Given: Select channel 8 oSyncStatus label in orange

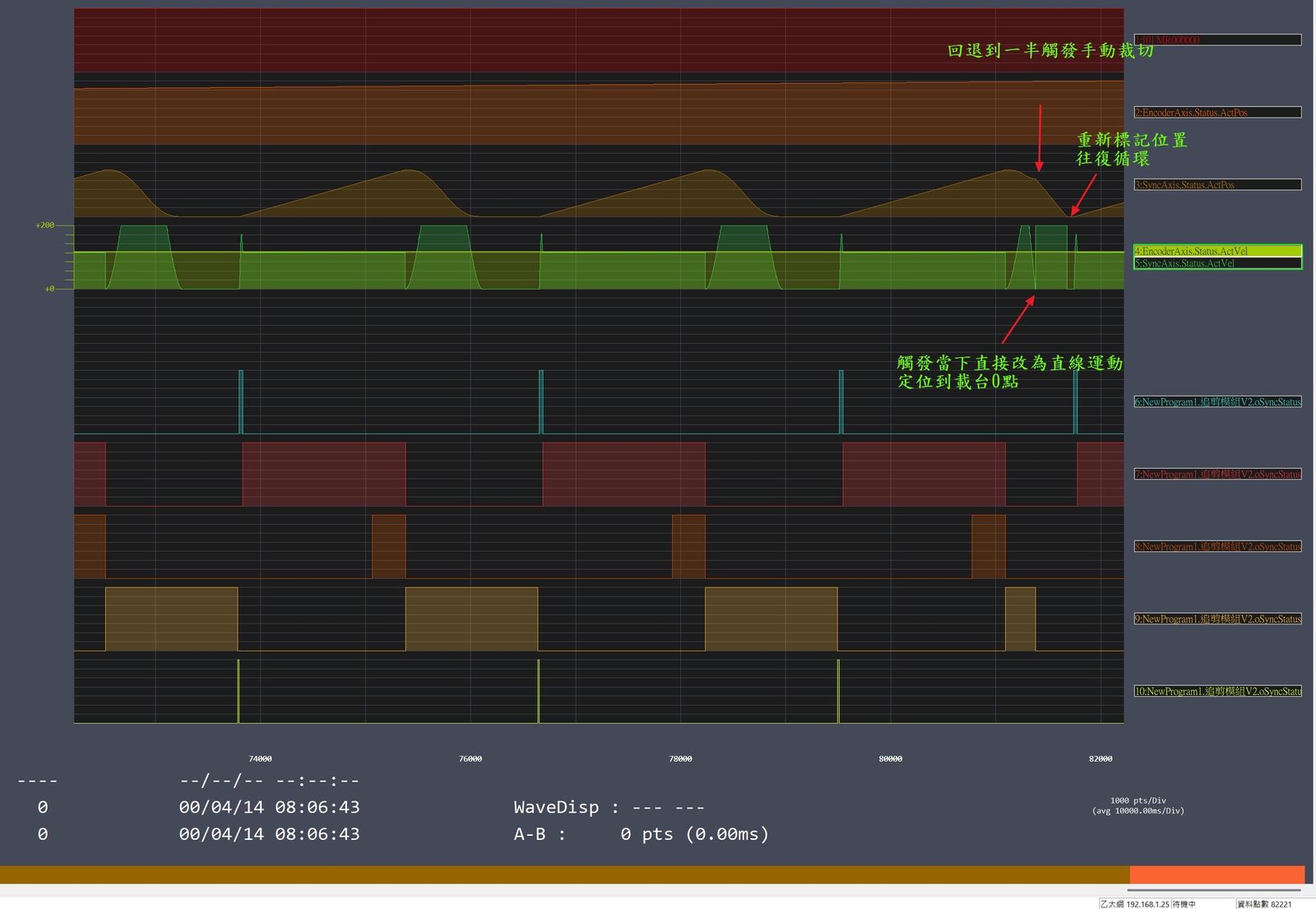Looking at the screenshot, I should coord(1217,546).
